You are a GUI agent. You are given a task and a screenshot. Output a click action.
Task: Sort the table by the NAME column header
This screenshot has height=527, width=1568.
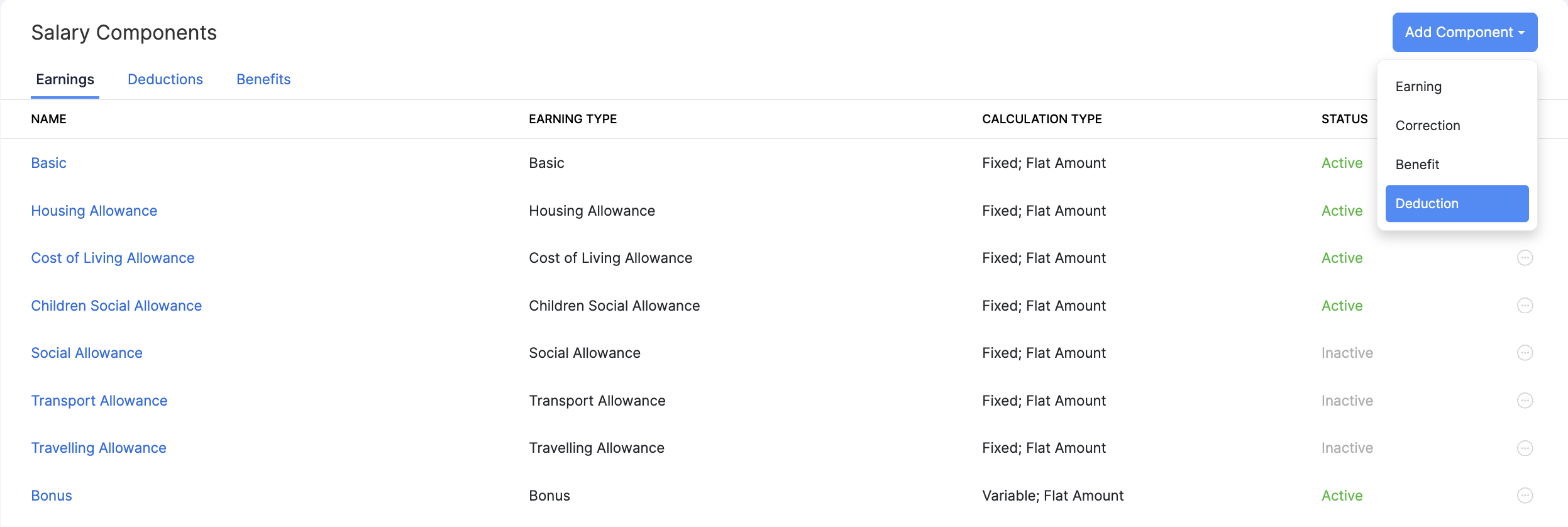coord(48,119)
